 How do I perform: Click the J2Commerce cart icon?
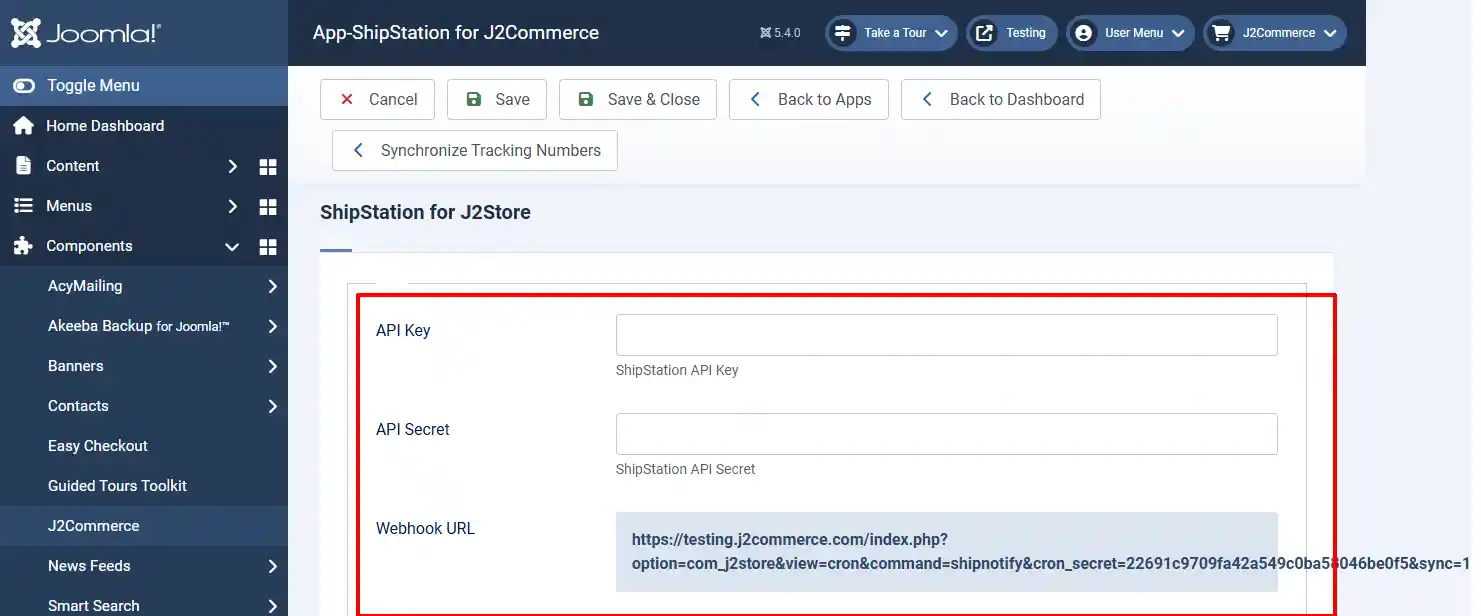pyautogui.click(x=1221, y=33)
